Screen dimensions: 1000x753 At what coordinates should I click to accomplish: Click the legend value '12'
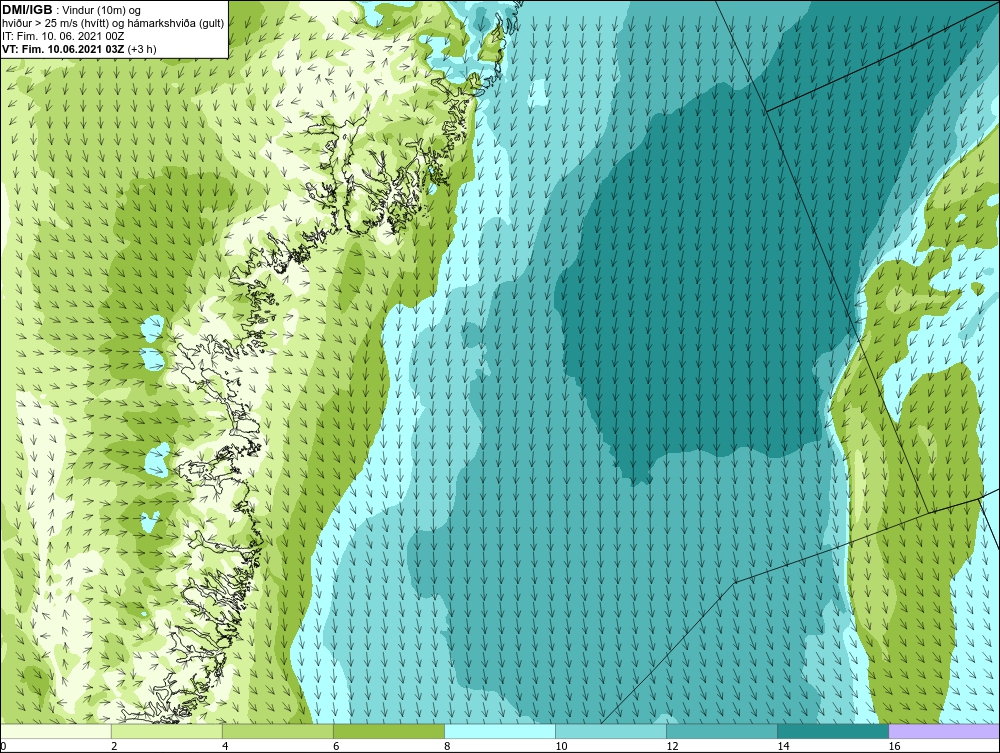pyautogui.click(x=672, y=746)
